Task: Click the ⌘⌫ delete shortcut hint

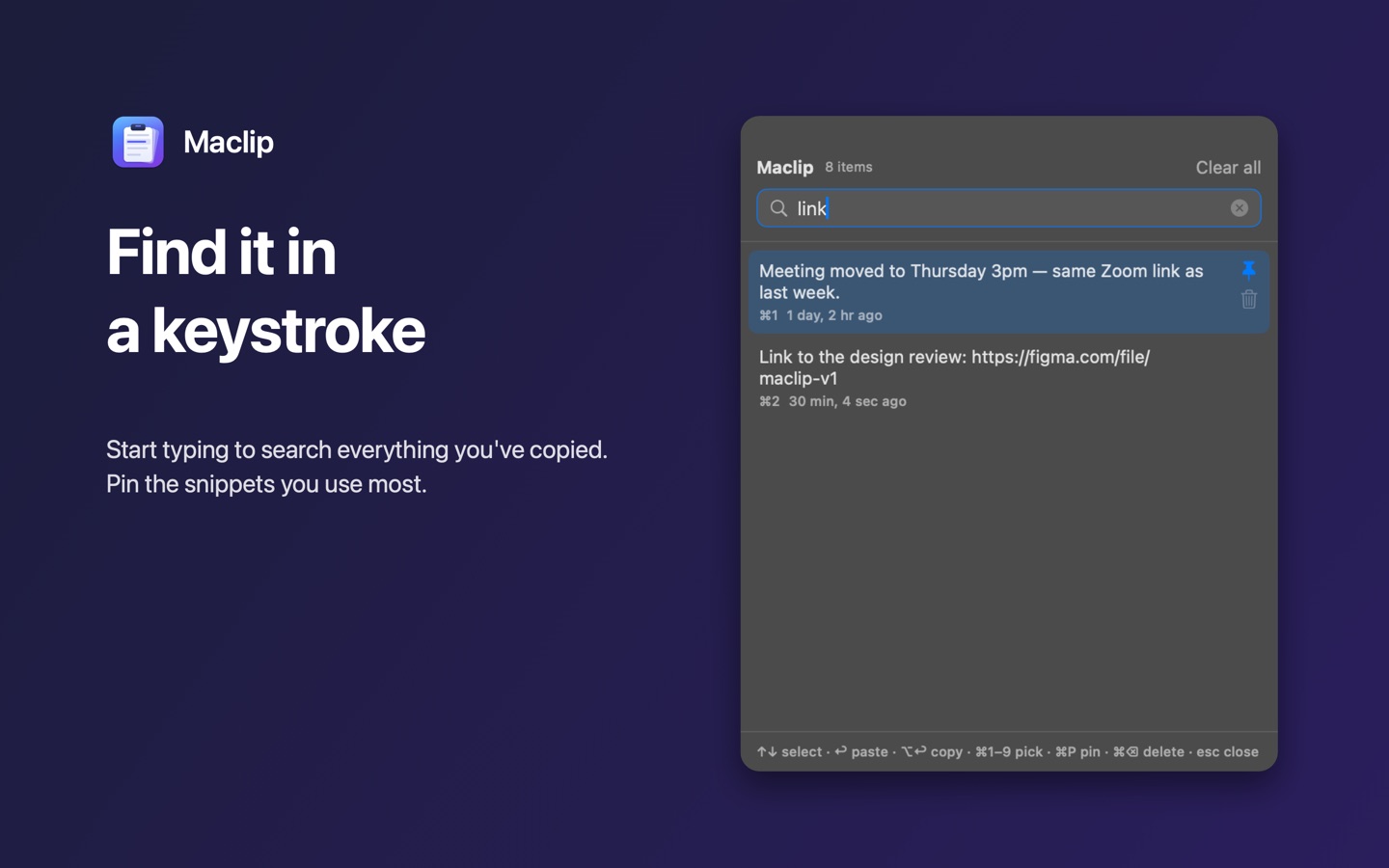Action: [1148, 751]
